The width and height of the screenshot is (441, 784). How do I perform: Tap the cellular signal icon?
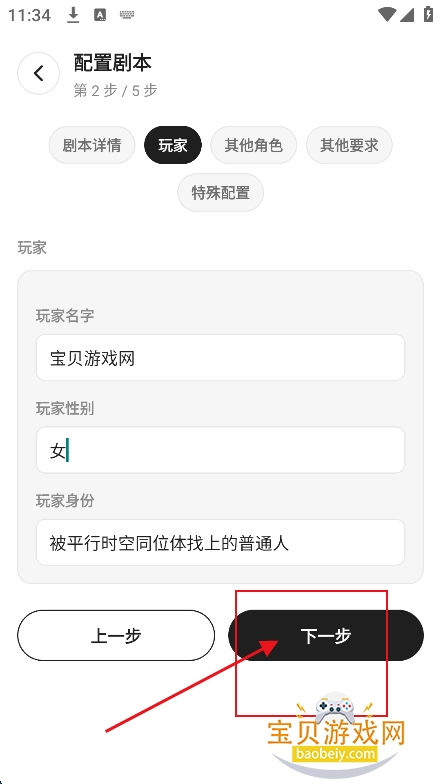click(x=407, y=14)
